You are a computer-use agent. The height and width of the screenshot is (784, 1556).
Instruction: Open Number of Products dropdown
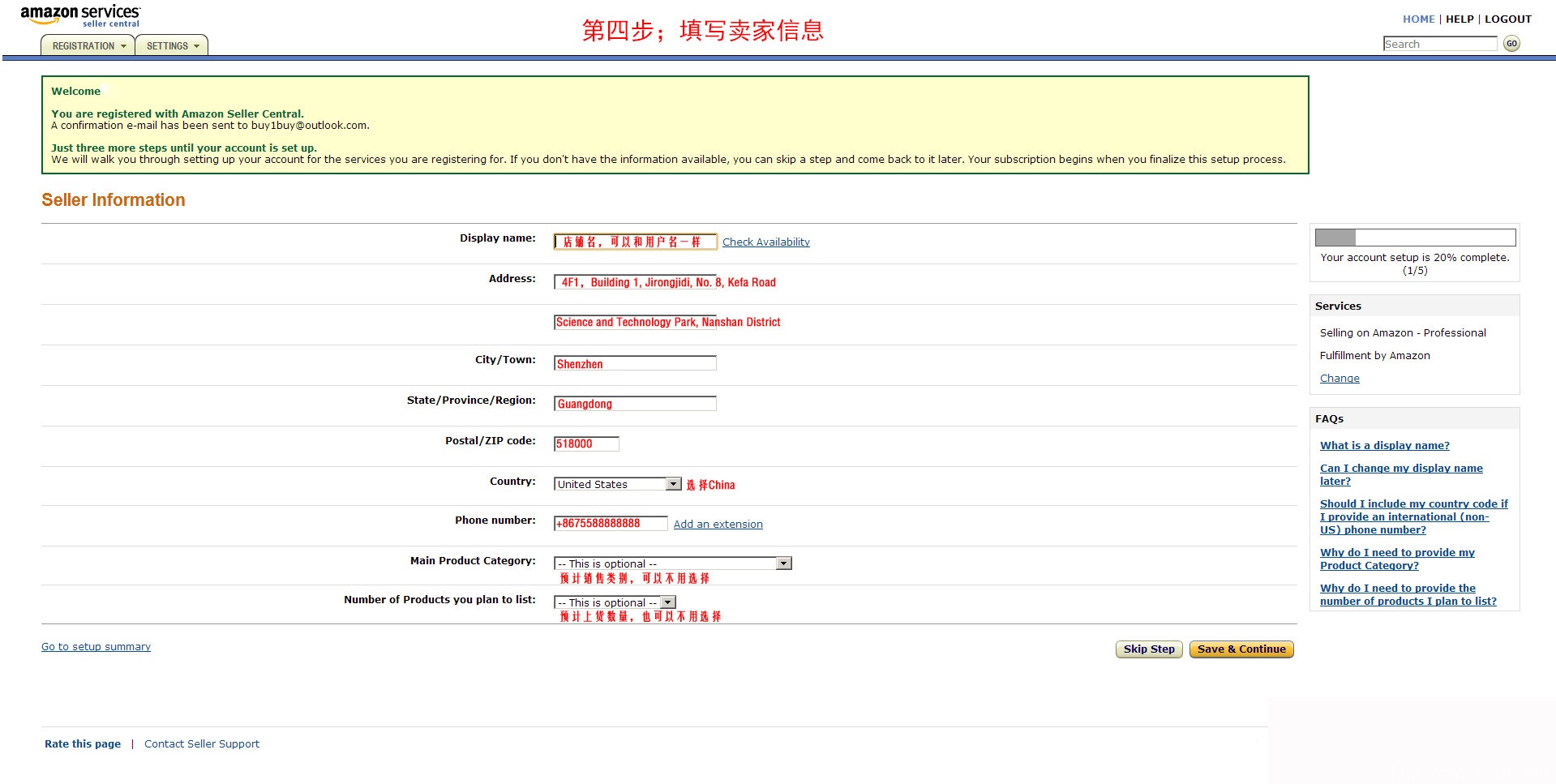point(615,602)
